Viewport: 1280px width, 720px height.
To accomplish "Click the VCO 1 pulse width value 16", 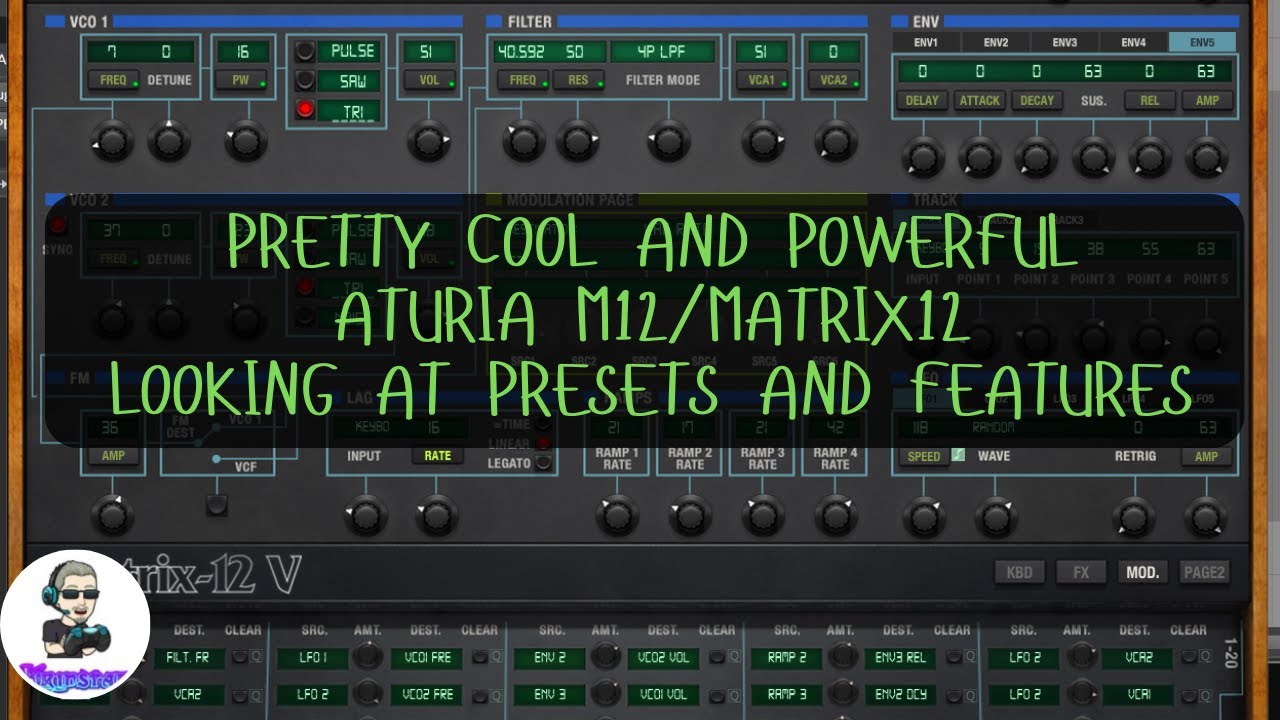I will click(x=241, y=51).
